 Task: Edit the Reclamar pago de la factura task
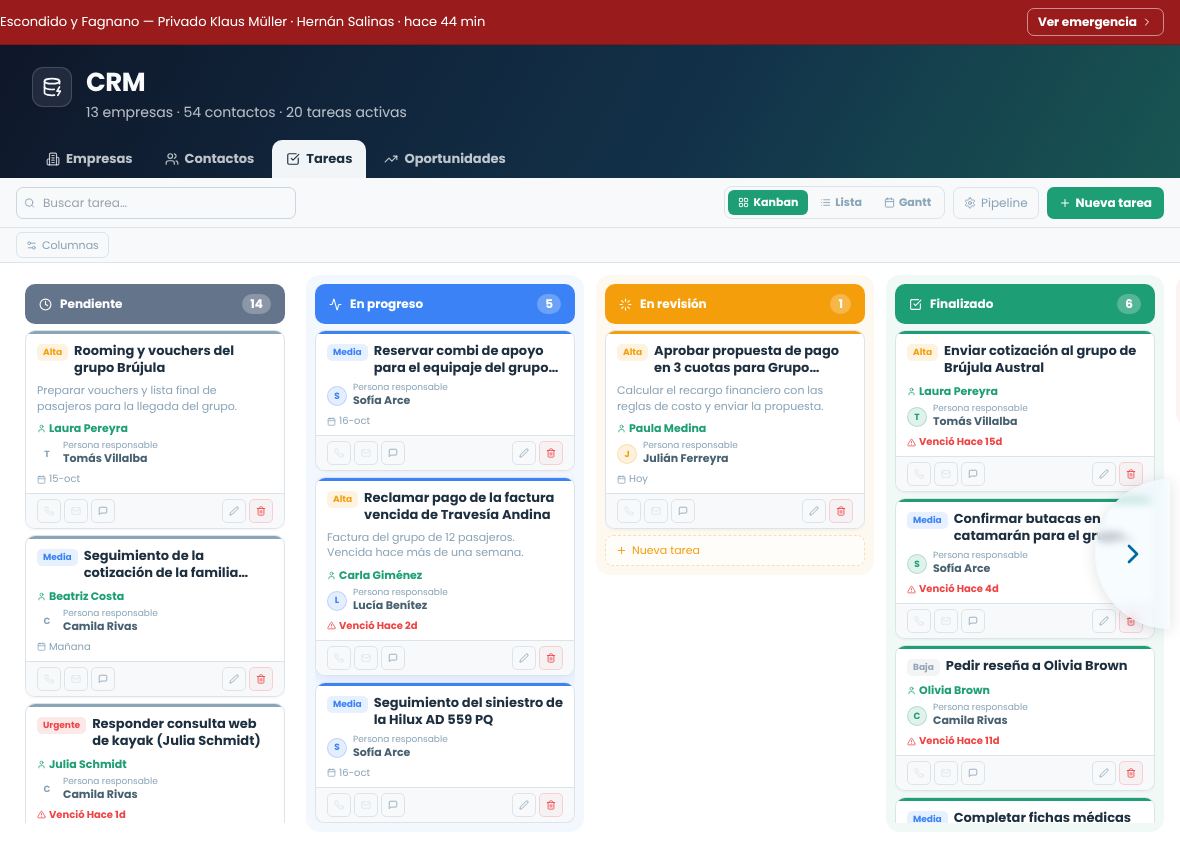524,657
